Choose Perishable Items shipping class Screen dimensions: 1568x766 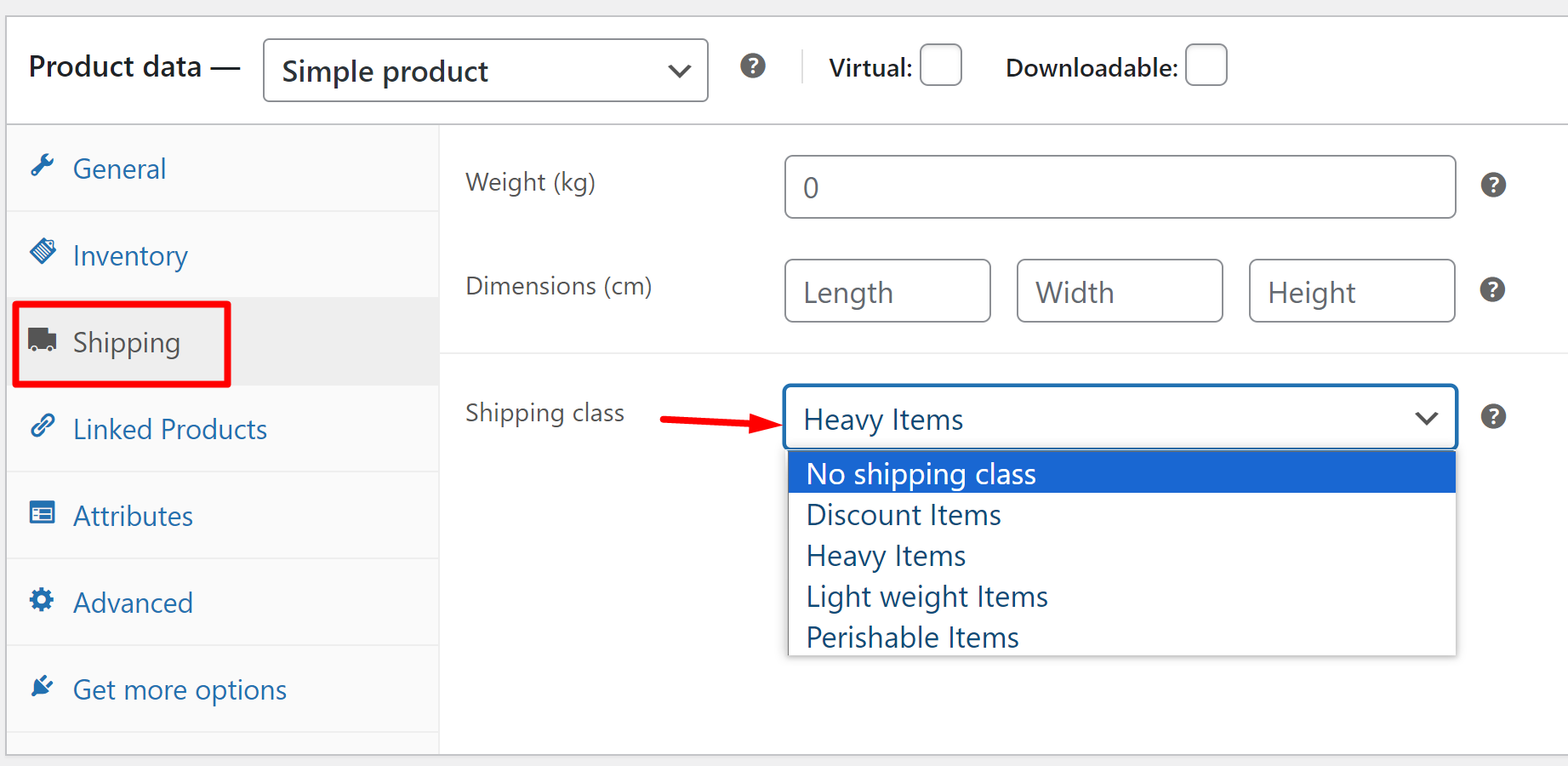pyautogui.click(x=911, y=637)
